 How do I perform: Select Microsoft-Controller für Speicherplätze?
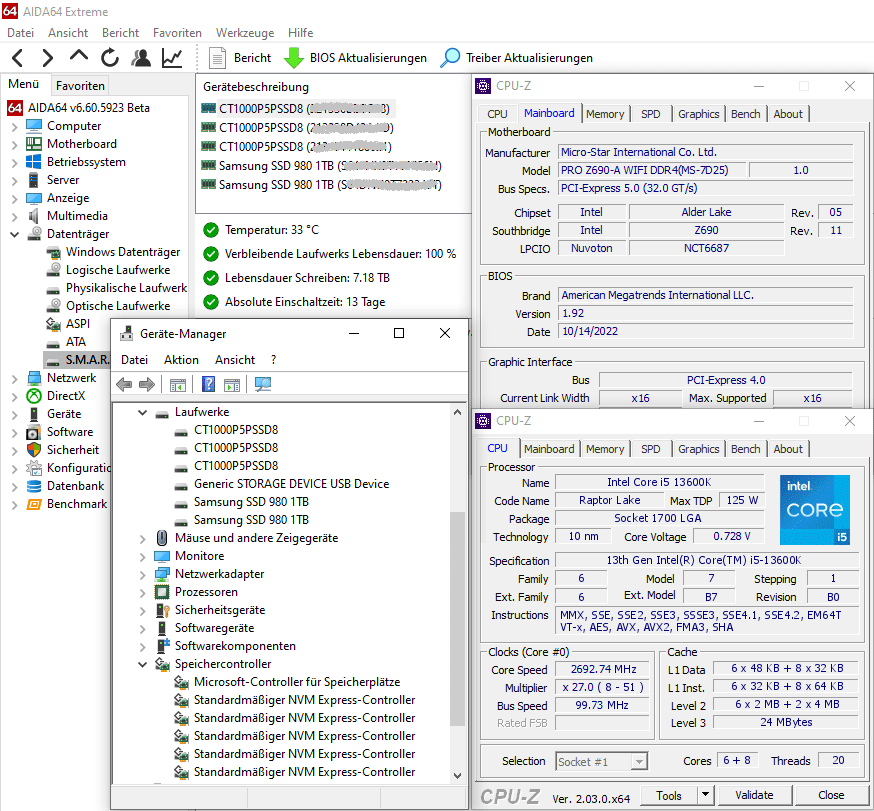coord(297,682)
